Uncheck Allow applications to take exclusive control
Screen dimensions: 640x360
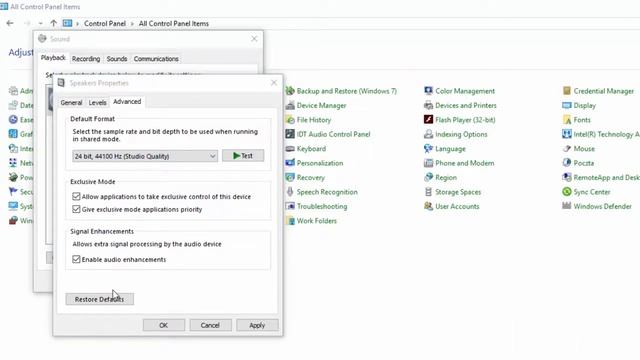pos(76,197)
